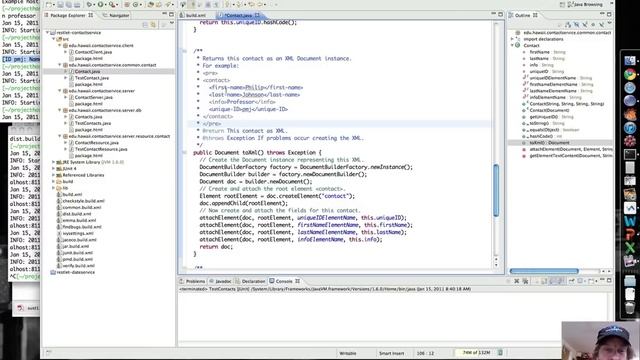Select the Package Explorer tab
The width and height of the screenshot is (640, 360).
[x=69, y=15]
